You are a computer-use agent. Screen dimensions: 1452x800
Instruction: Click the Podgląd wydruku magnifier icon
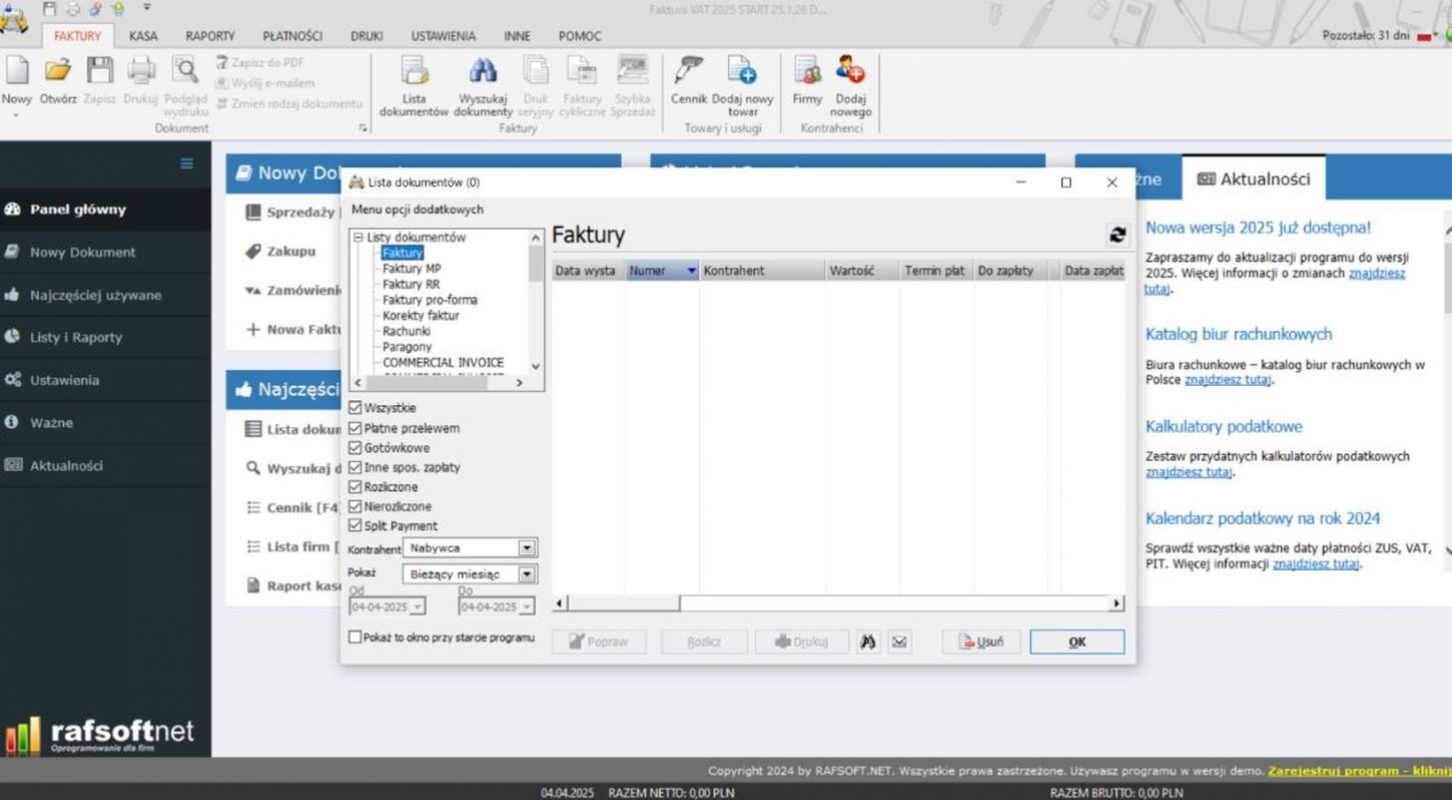185,70
